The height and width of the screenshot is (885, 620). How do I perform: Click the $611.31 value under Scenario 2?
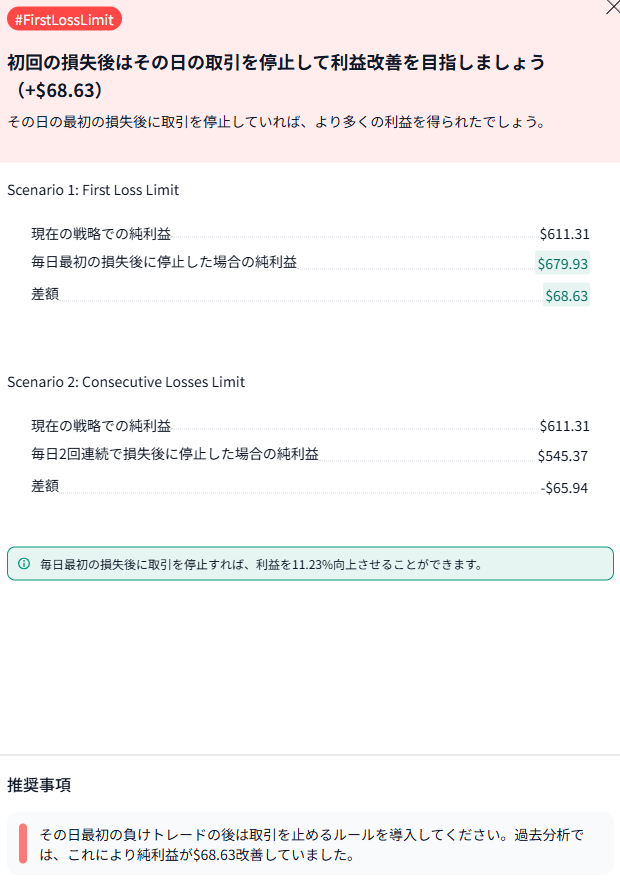click(564, 426)
